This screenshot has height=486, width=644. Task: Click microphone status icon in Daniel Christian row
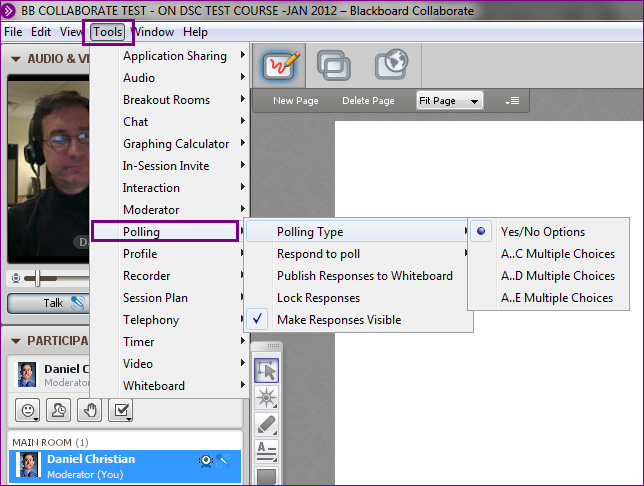[223, 461]
